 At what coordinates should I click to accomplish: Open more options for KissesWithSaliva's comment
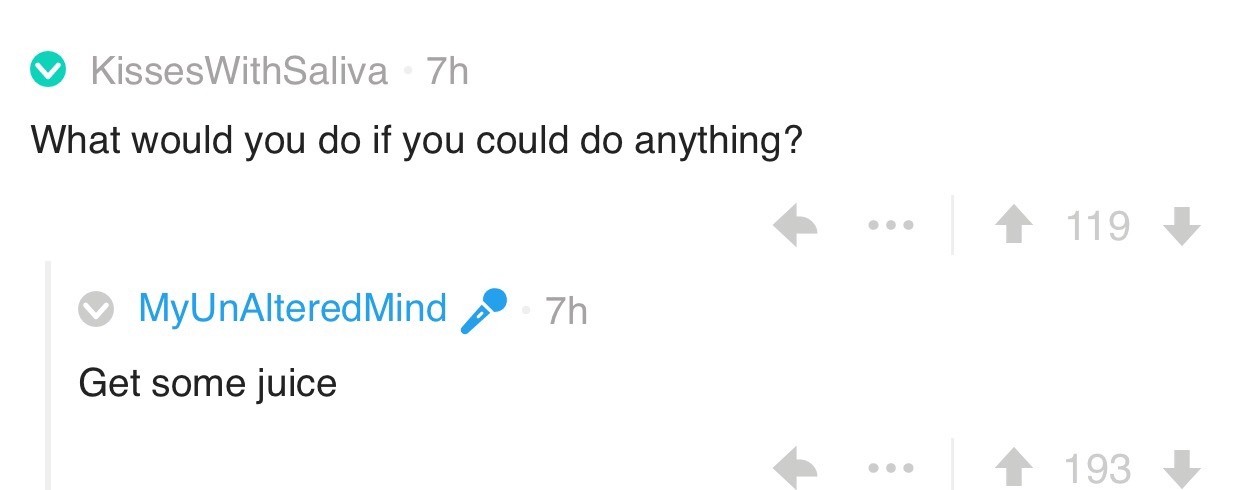(888, 227)
